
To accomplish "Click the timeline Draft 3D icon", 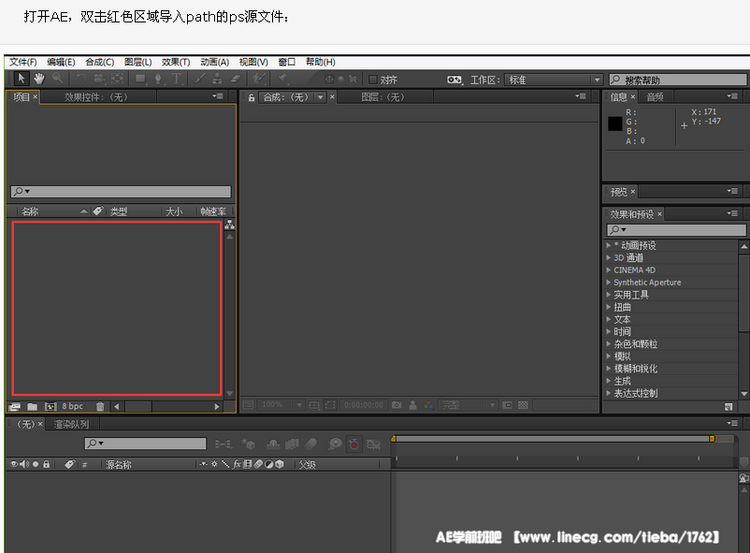I will pos(248,444).
